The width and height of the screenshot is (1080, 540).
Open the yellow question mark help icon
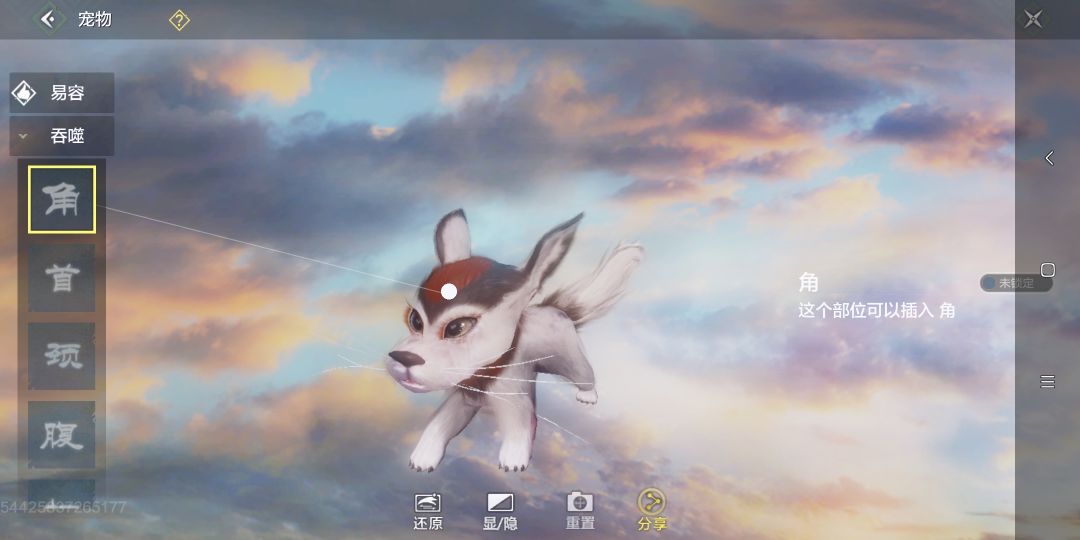click(179, 20)
